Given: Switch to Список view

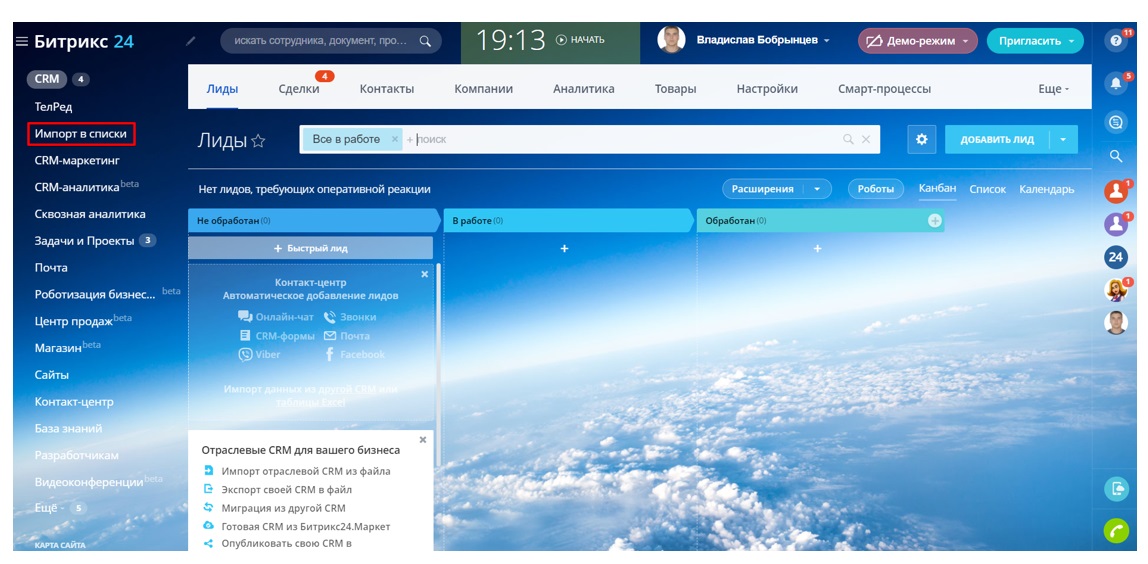Looking at the screenshot, I should 988,189.
